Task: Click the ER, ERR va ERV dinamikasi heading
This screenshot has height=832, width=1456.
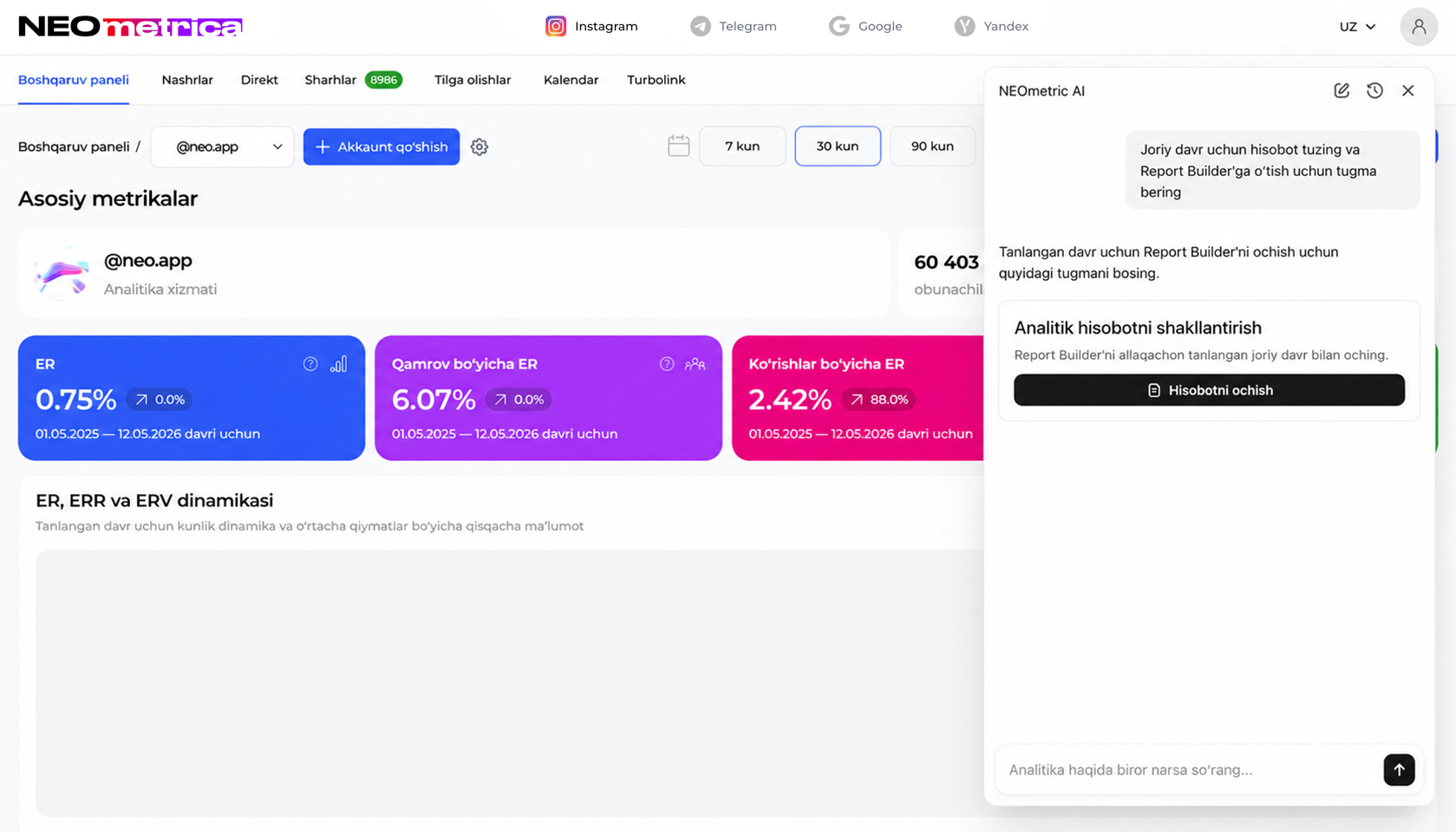Action: pyautogui.click(x=154, y=500)
